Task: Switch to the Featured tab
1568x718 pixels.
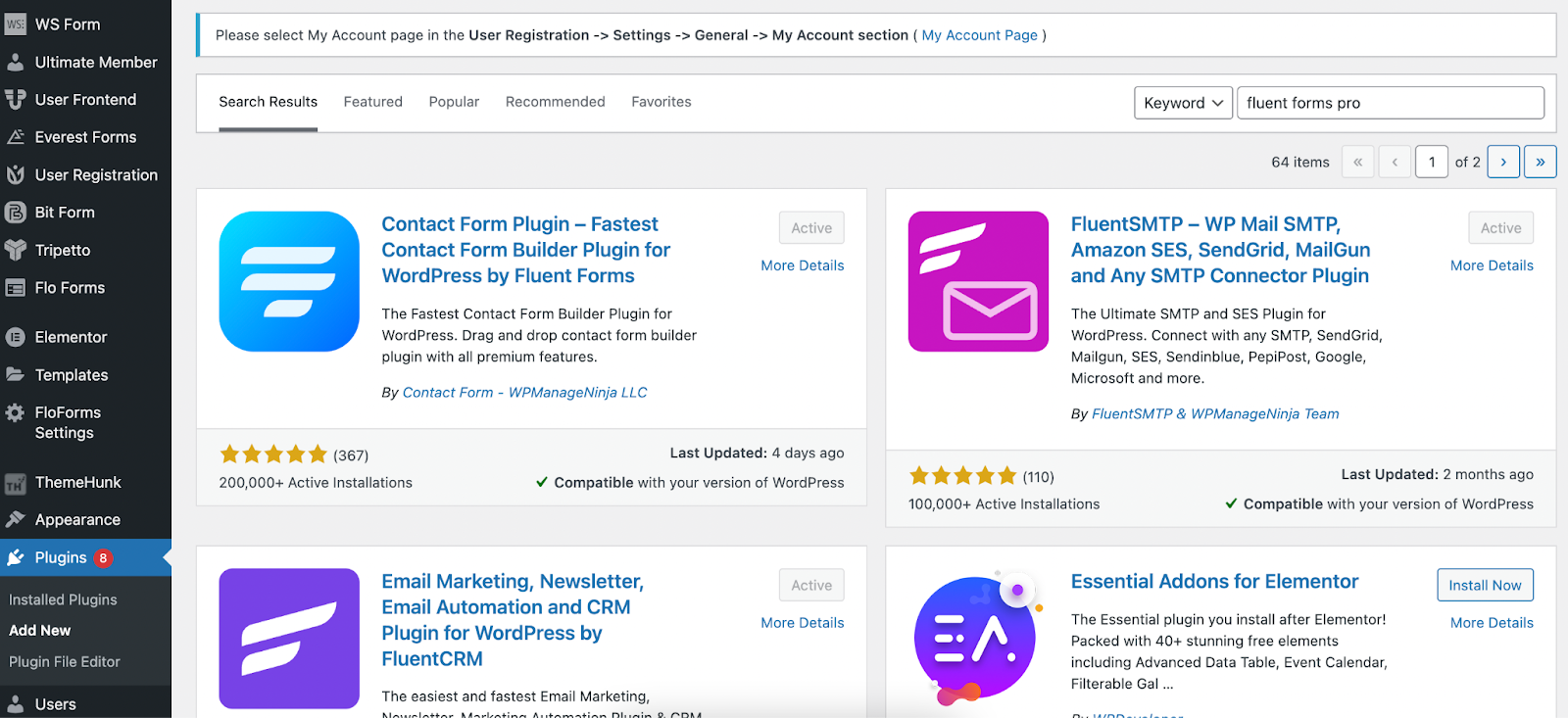Action: point(372,102)
